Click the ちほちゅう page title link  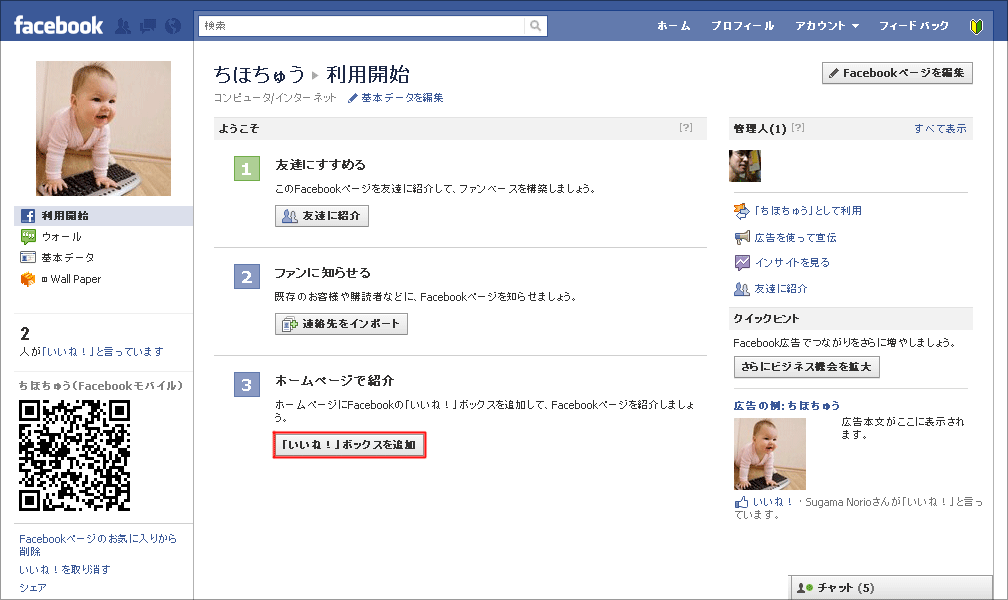pyautogui.click(x=259, y=75)
